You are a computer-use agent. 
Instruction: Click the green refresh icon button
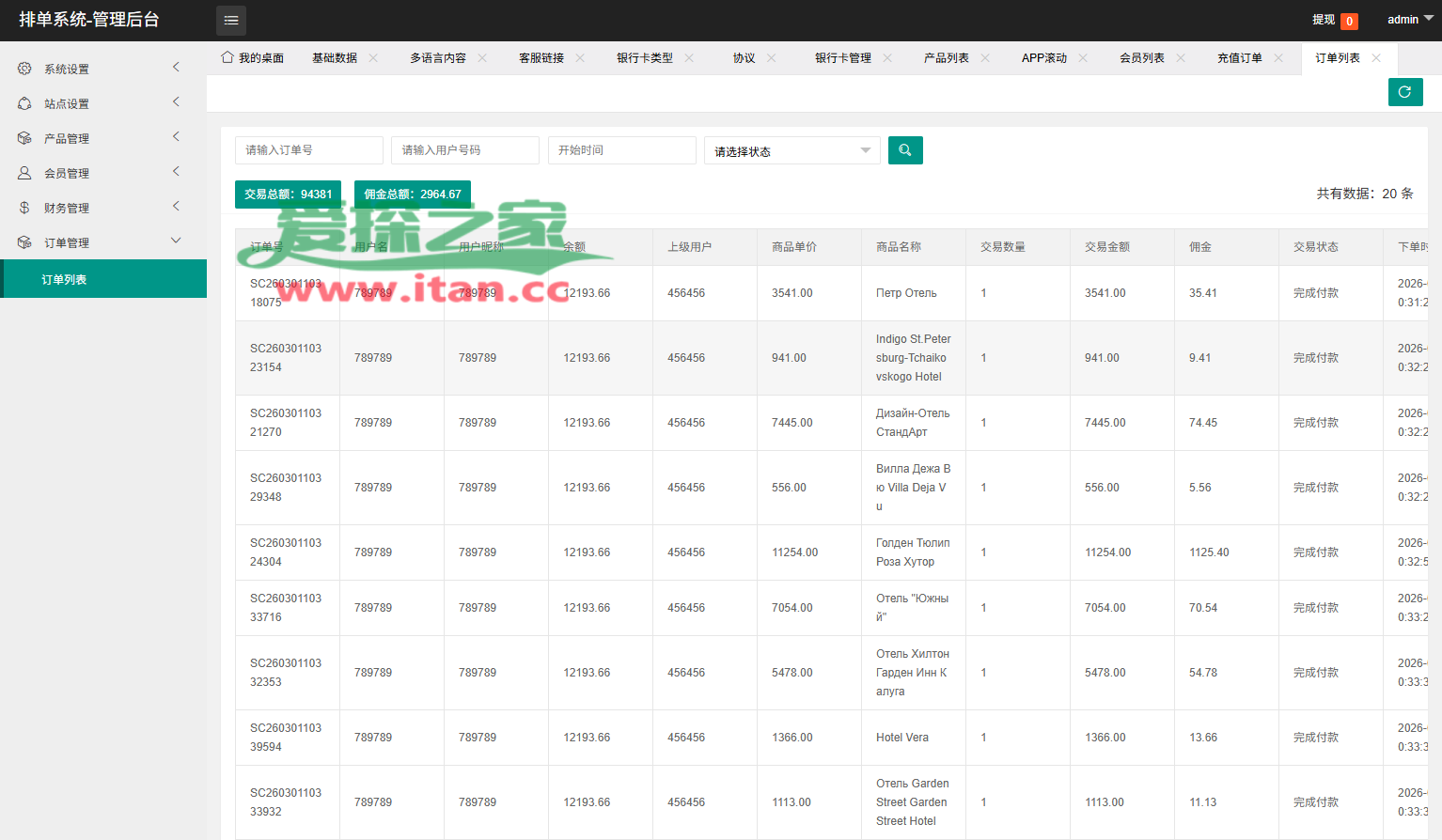pos(1404,92)
